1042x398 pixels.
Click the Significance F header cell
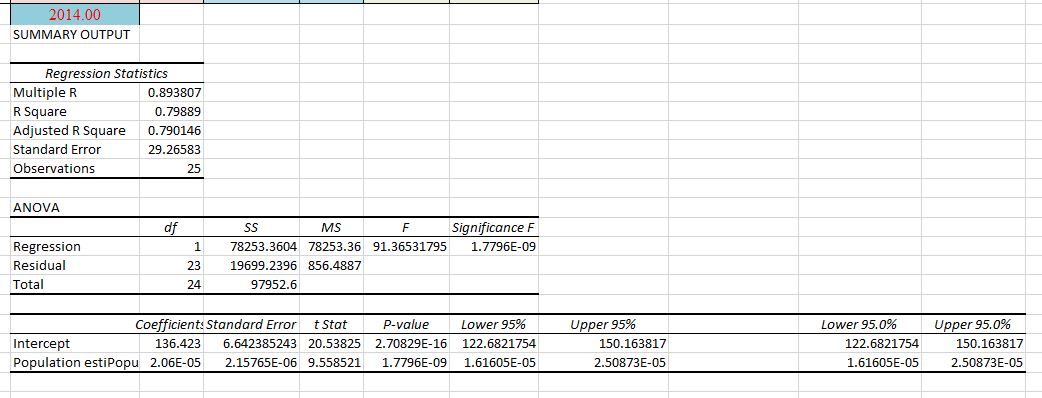tap(494, 227)
